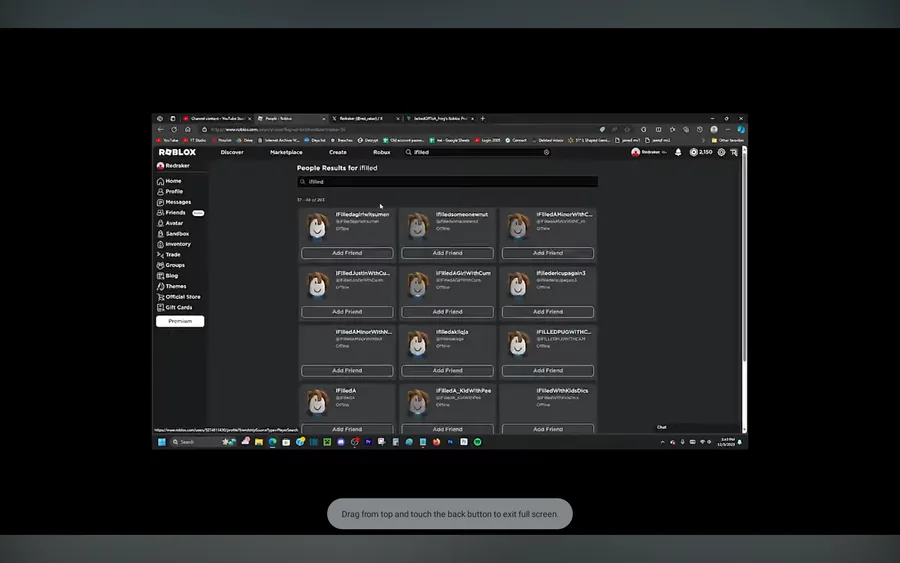Open Avatar in the sidebar
The height and width of the screenshot is (563, 900).
coord(170,223)
